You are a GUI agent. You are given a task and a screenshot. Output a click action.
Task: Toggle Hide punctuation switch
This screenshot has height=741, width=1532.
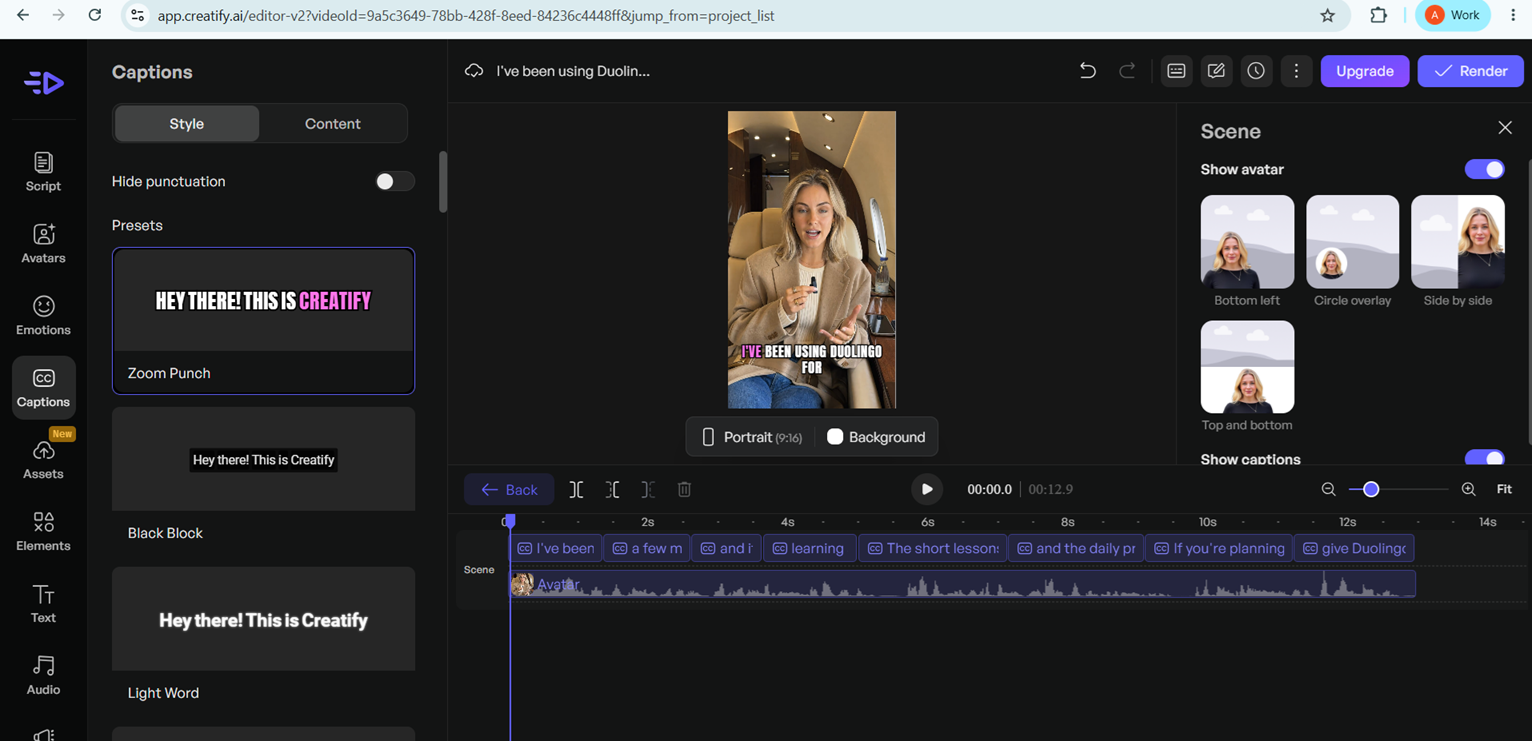tap(394, 181)
